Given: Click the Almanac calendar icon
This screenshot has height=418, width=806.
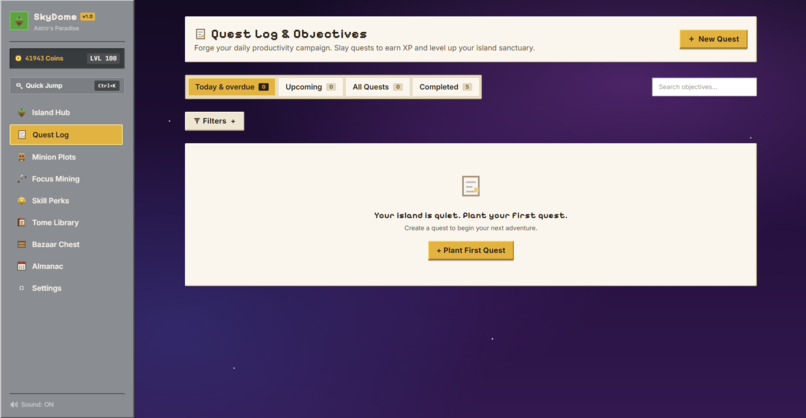Looking at the screenshot, I should coord(22,266).
